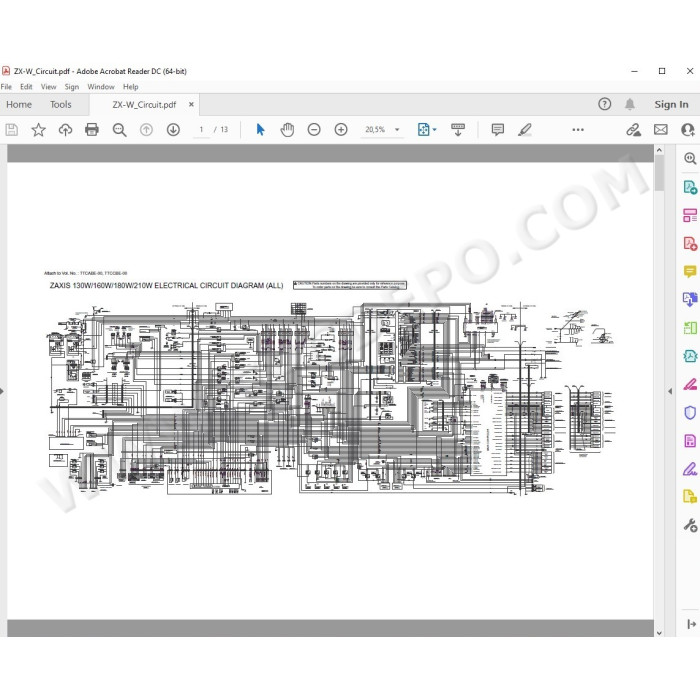Activate the Selection arrow tool
Viewport: 700px width, 700px height.
point(261,130)
